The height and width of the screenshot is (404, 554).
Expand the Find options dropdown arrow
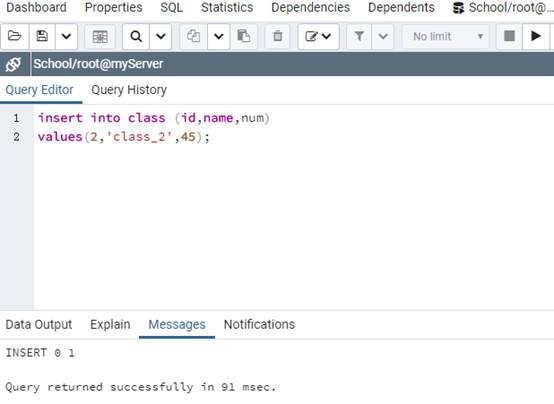161,36
